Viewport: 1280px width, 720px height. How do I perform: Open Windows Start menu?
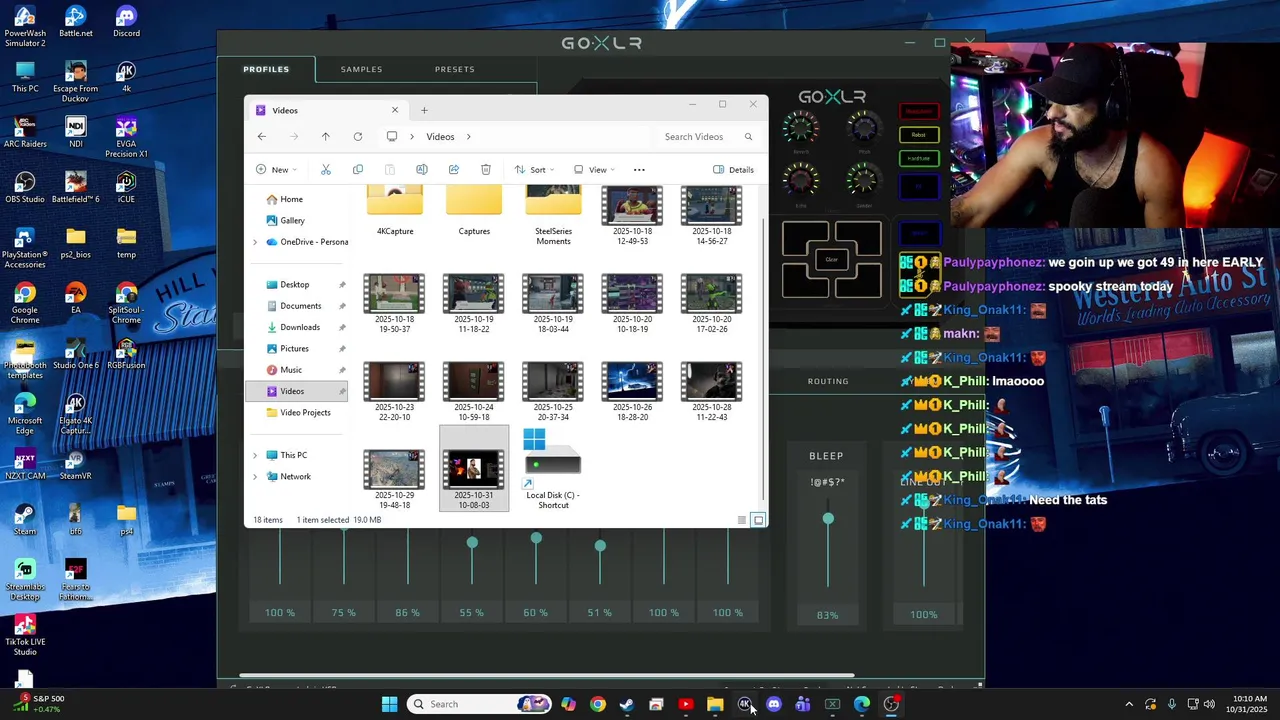click(x=389, y=704)
